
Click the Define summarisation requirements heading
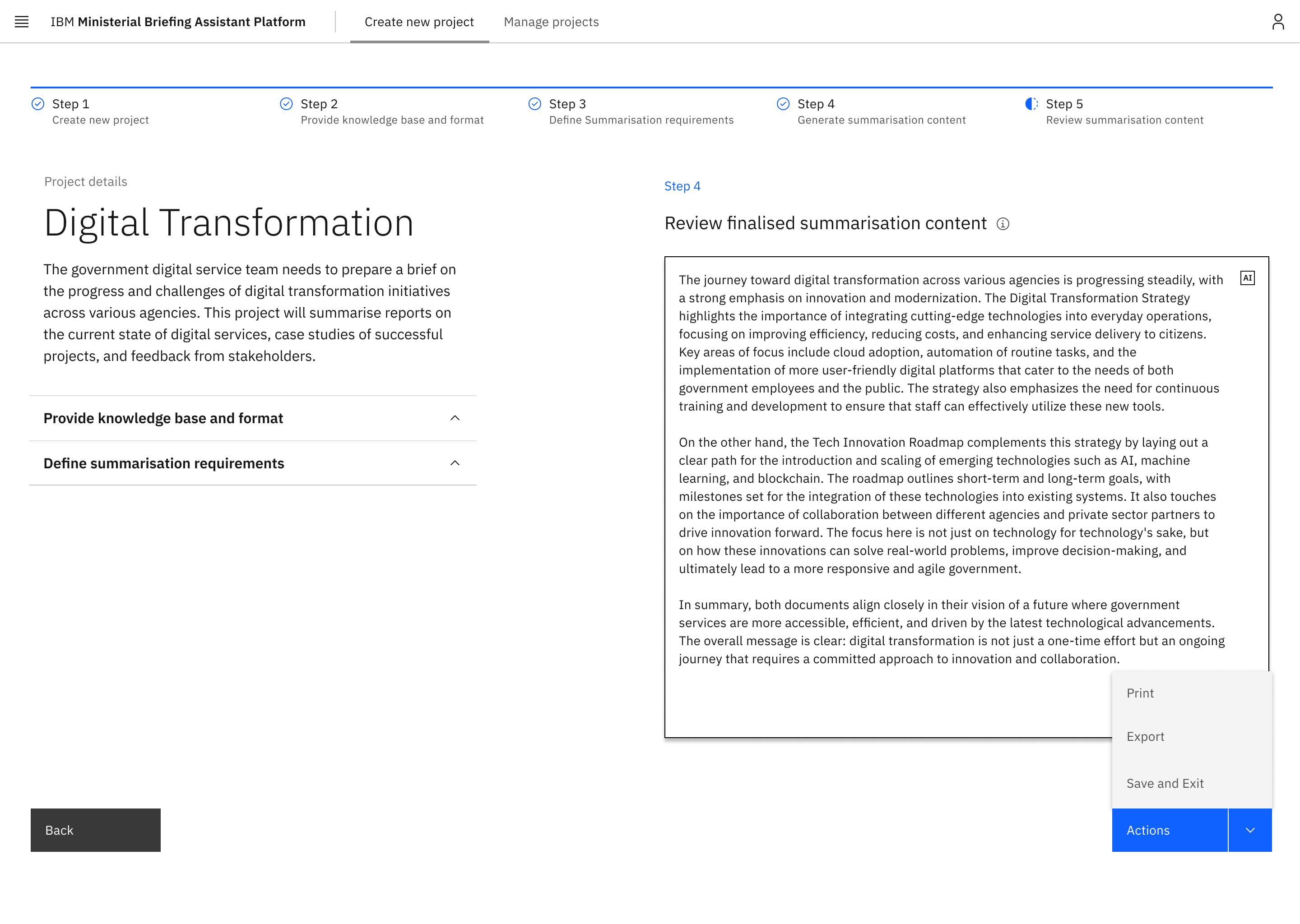(164, 463)
